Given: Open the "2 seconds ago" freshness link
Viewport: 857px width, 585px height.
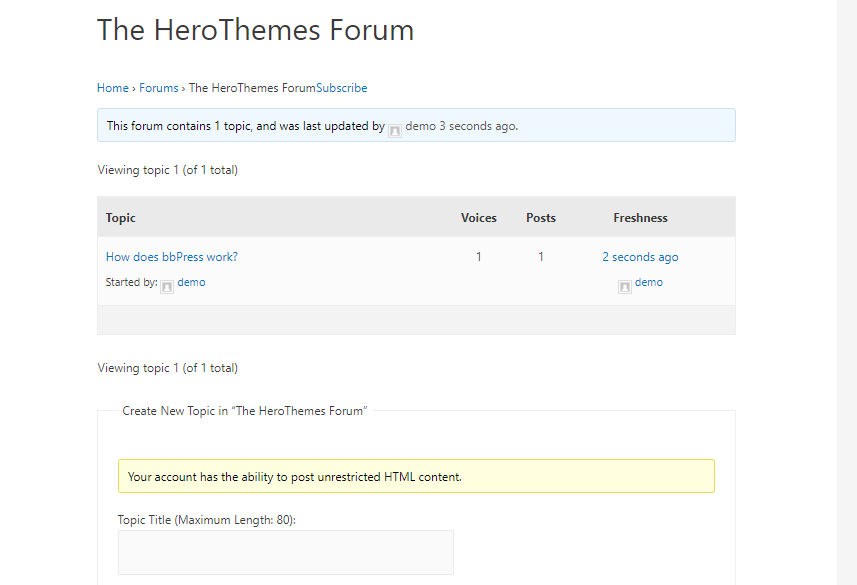Looking at the screenshot, I should click(640, 257).
